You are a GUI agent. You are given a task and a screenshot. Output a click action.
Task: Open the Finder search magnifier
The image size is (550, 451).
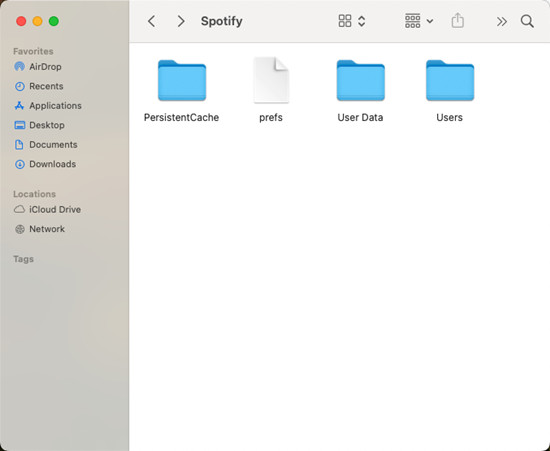(x=527, y=21)
